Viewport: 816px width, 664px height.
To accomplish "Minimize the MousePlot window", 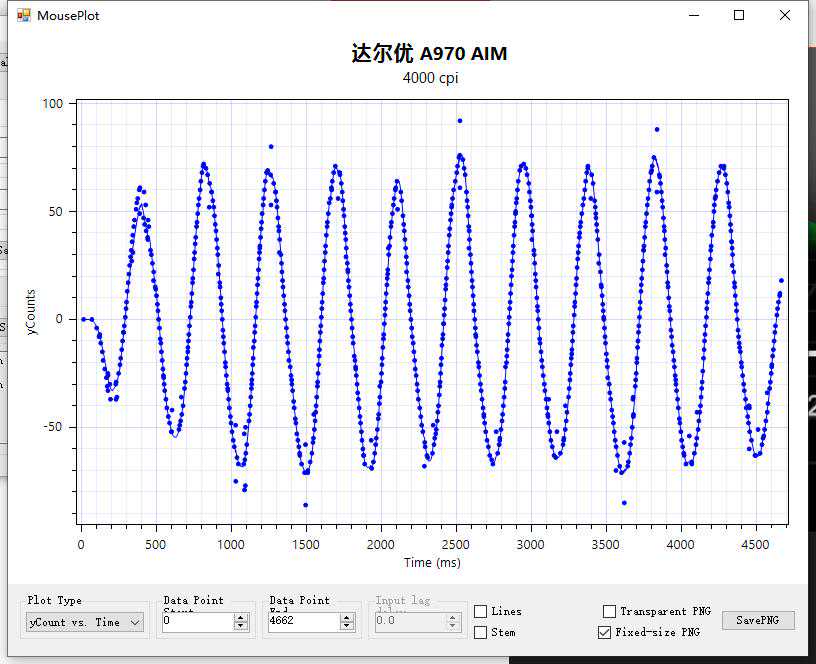I will click(x=694, y=15).
